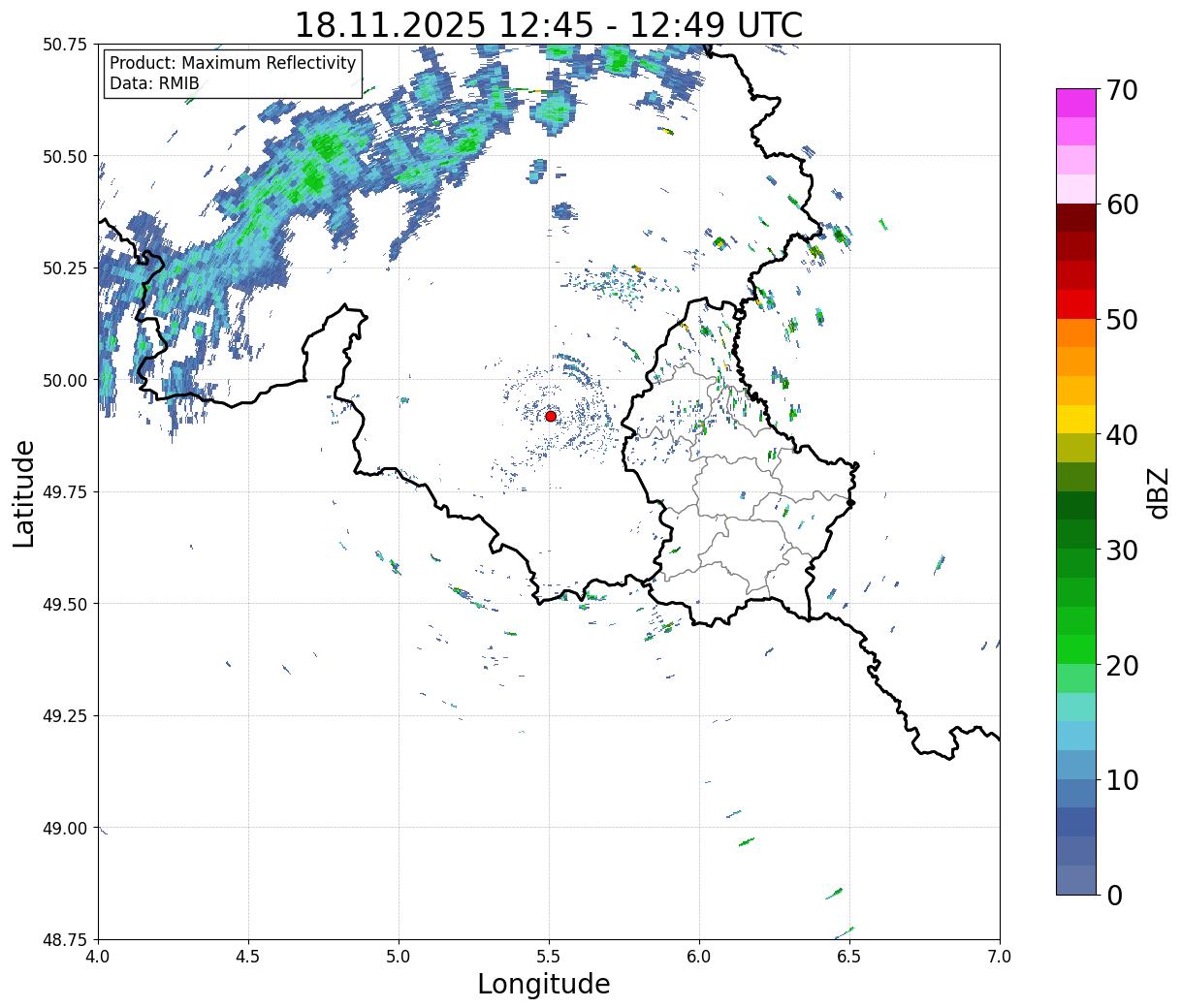This screenshot has height=1008, width=1182.
Task: Click the latitude tick label 49.00
Action: coord(65,828)
